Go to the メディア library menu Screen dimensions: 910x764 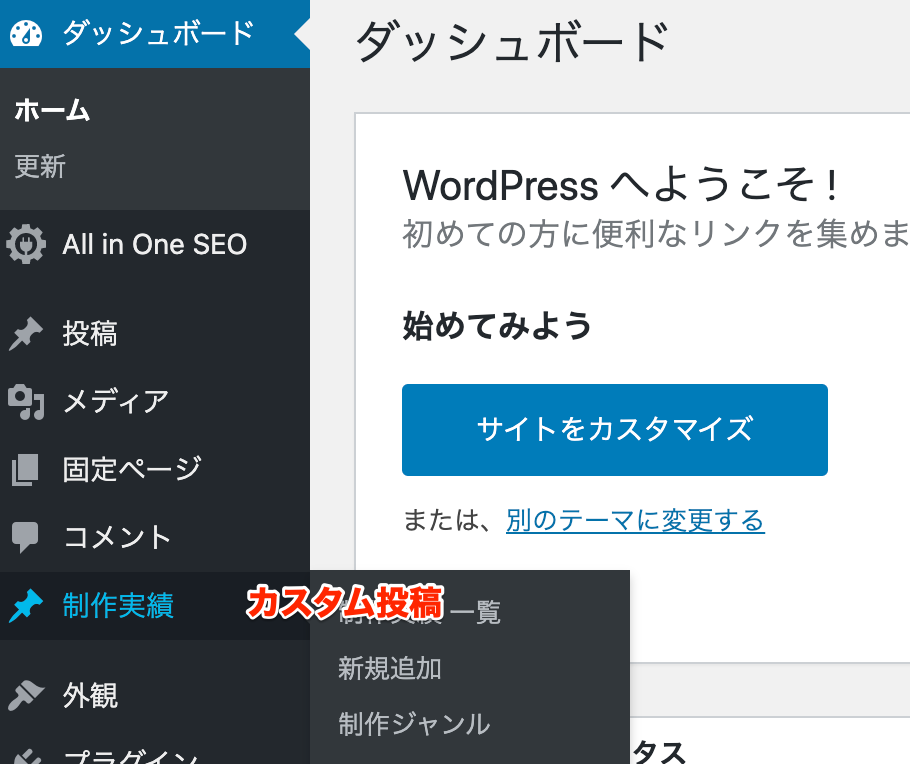coord(115,402)
